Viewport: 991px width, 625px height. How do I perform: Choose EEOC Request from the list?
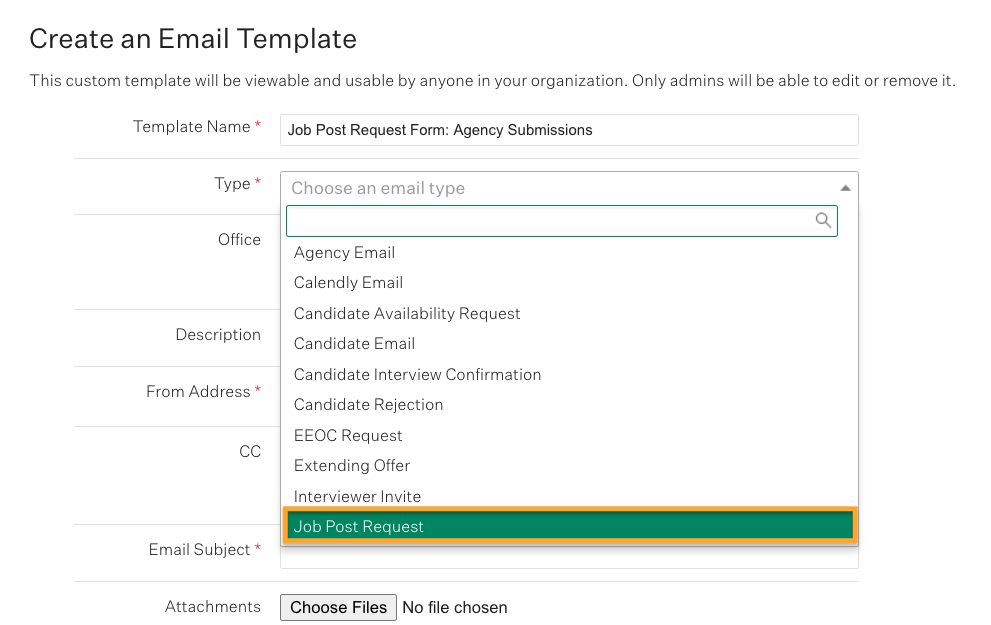[348, 435]
